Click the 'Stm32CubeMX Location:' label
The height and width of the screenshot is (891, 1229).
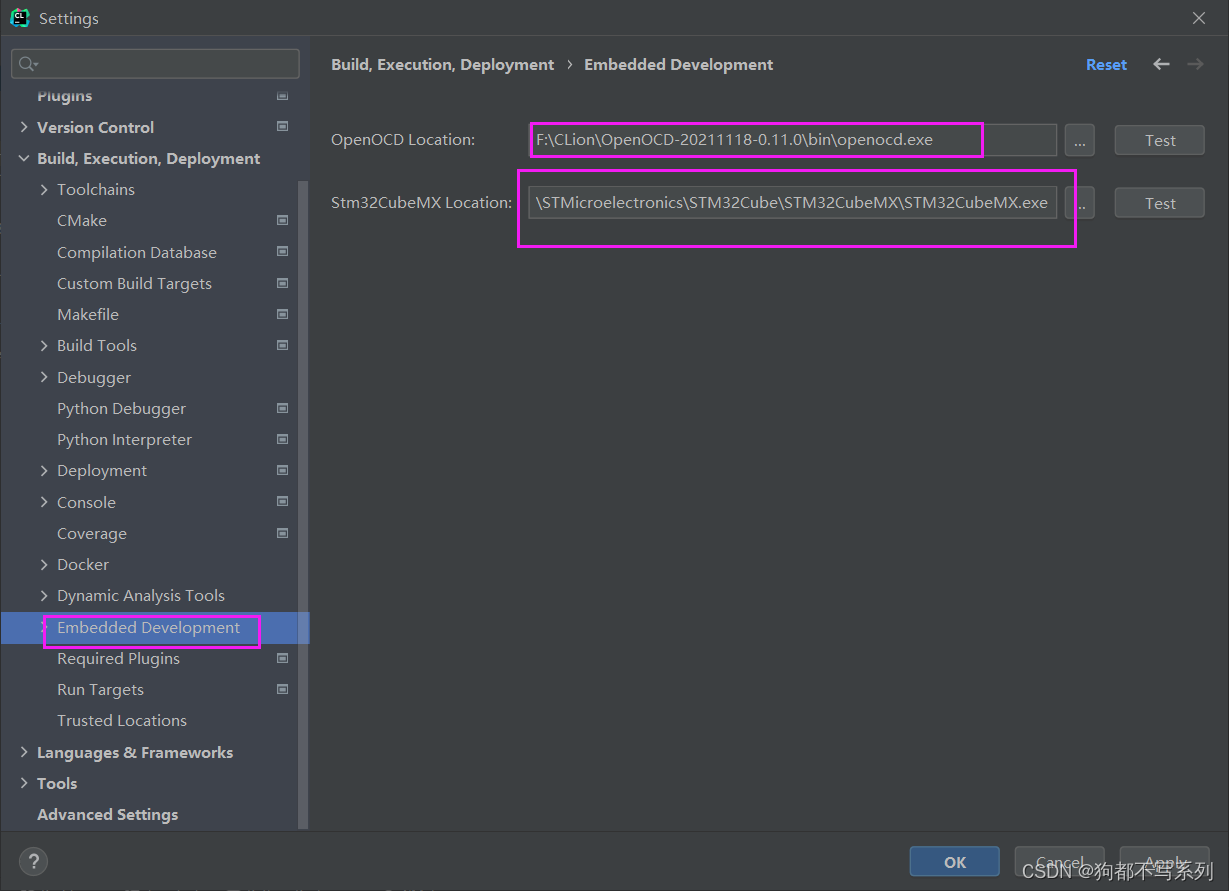pos(421,203)
